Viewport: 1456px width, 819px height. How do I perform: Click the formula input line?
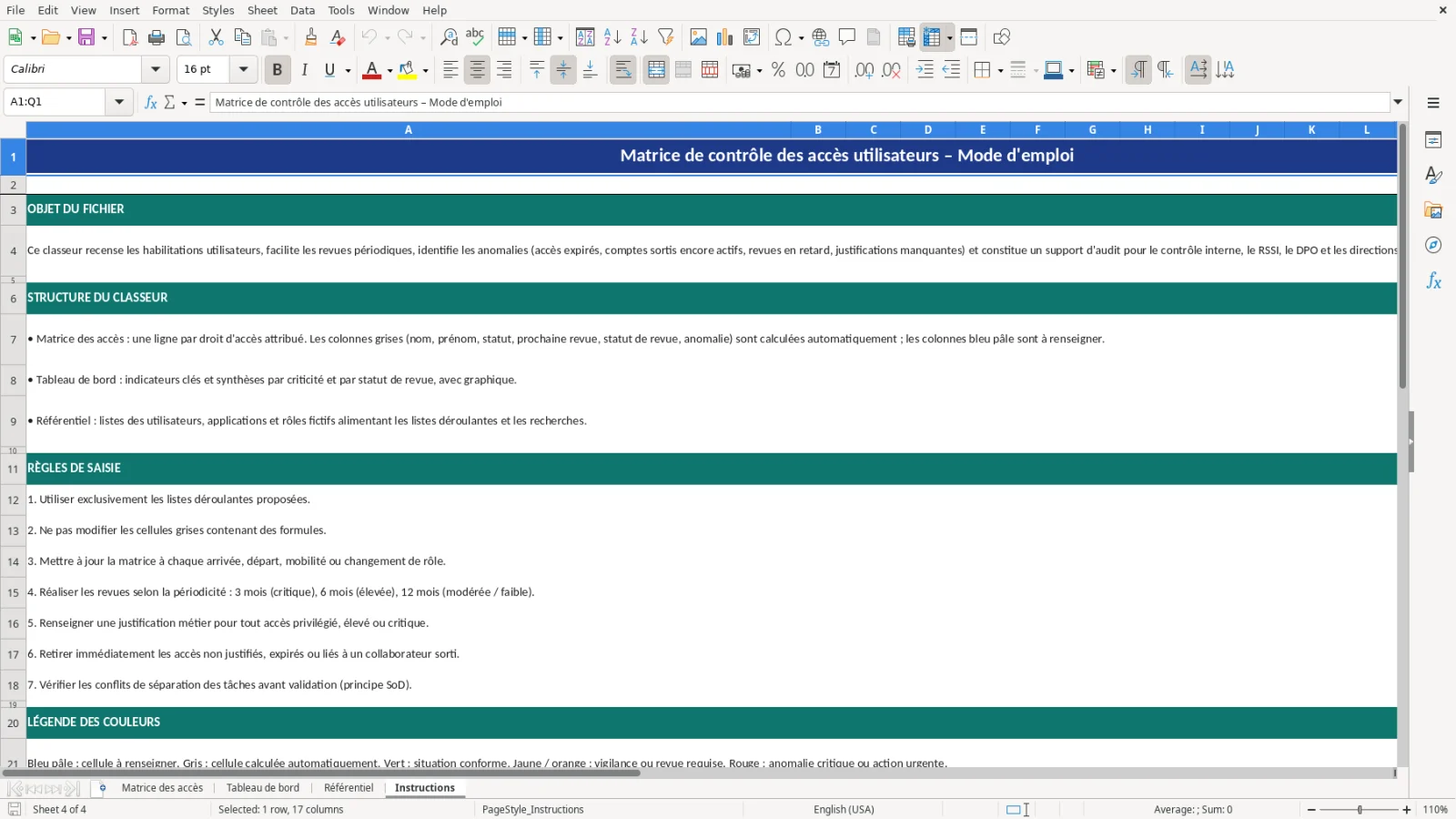(x=800, y=102)
